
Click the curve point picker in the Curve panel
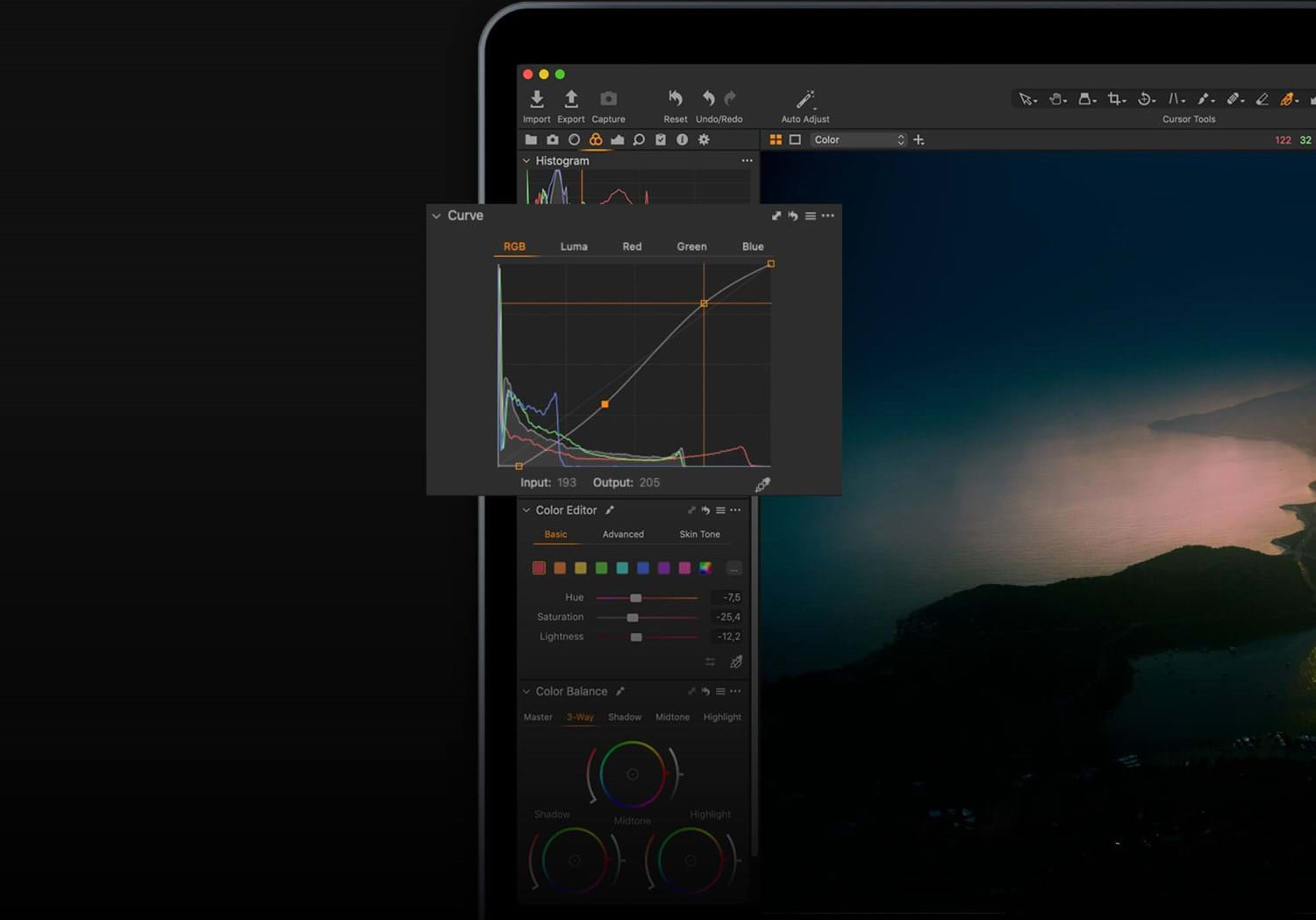762,484
